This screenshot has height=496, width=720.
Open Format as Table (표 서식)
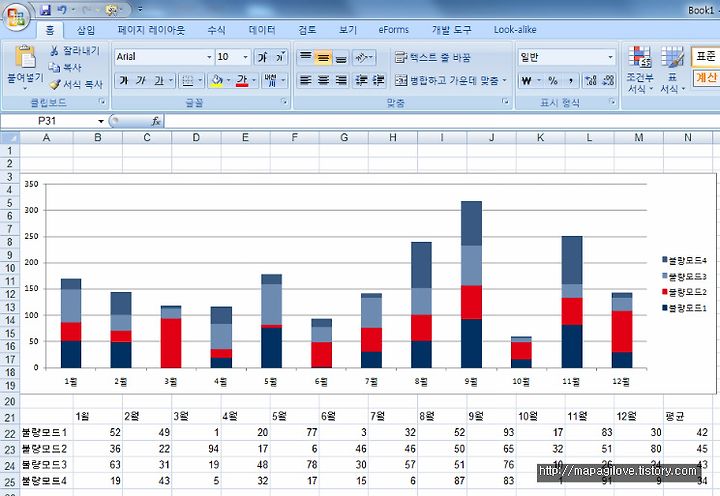[672, 70]
